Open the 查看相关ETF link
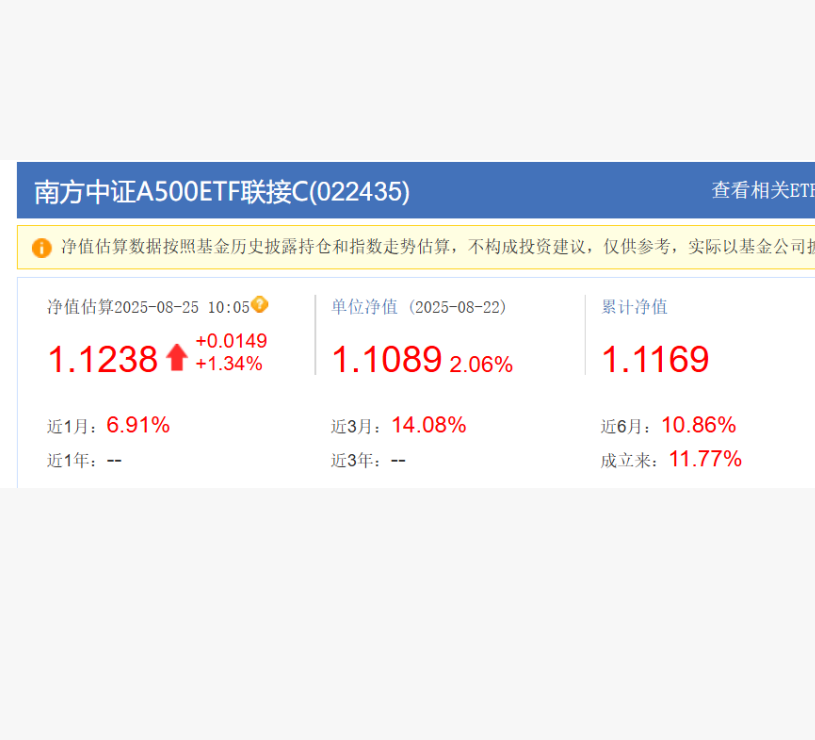815x740 pixels. (763, 191)
